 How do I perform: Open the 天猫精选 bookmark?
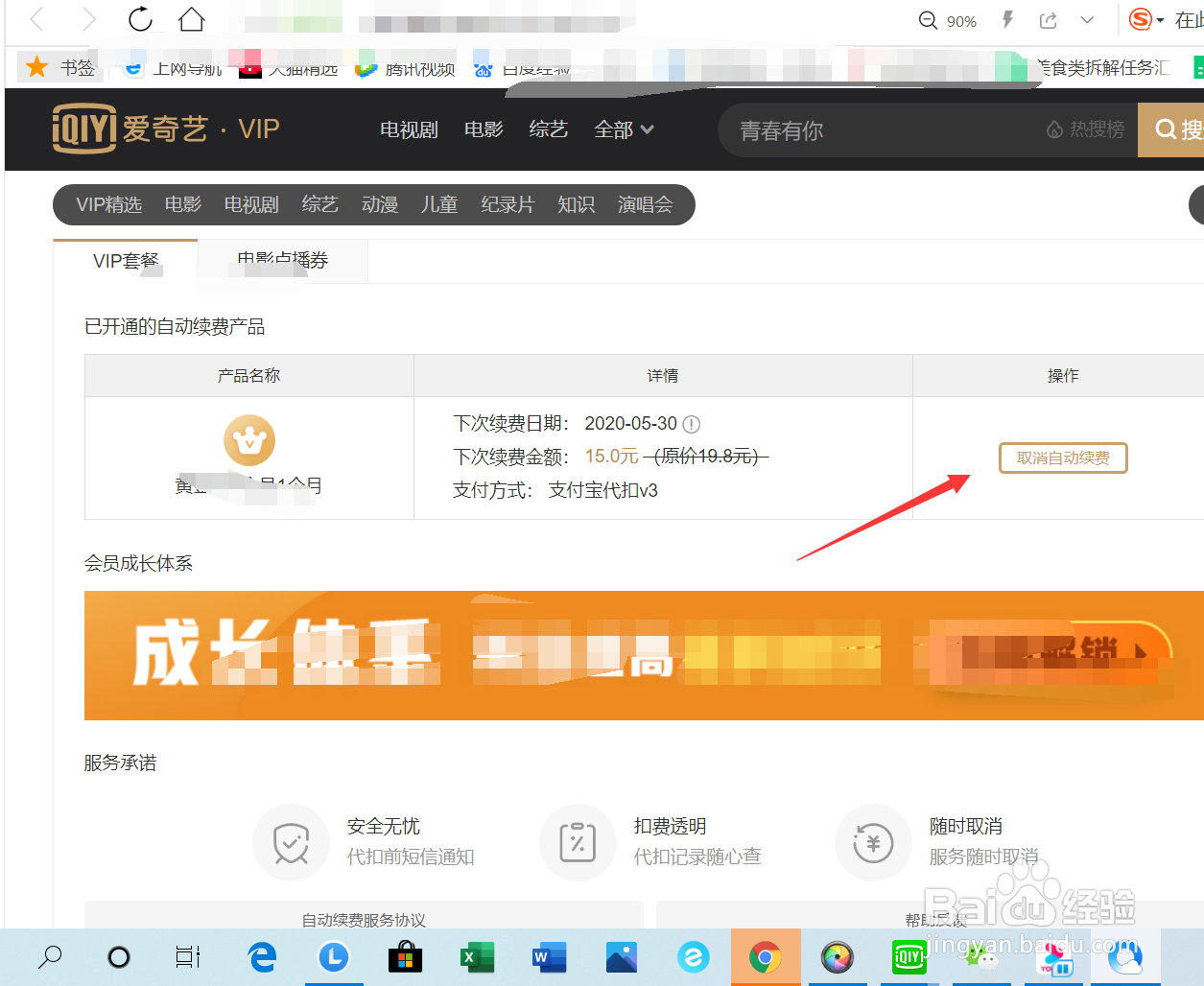(288, 68)
